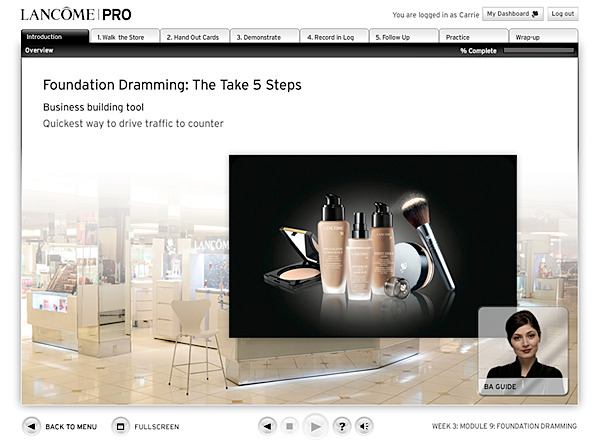Click the text Business building tool
Screen dimensions: 600x445
[93, 107]
